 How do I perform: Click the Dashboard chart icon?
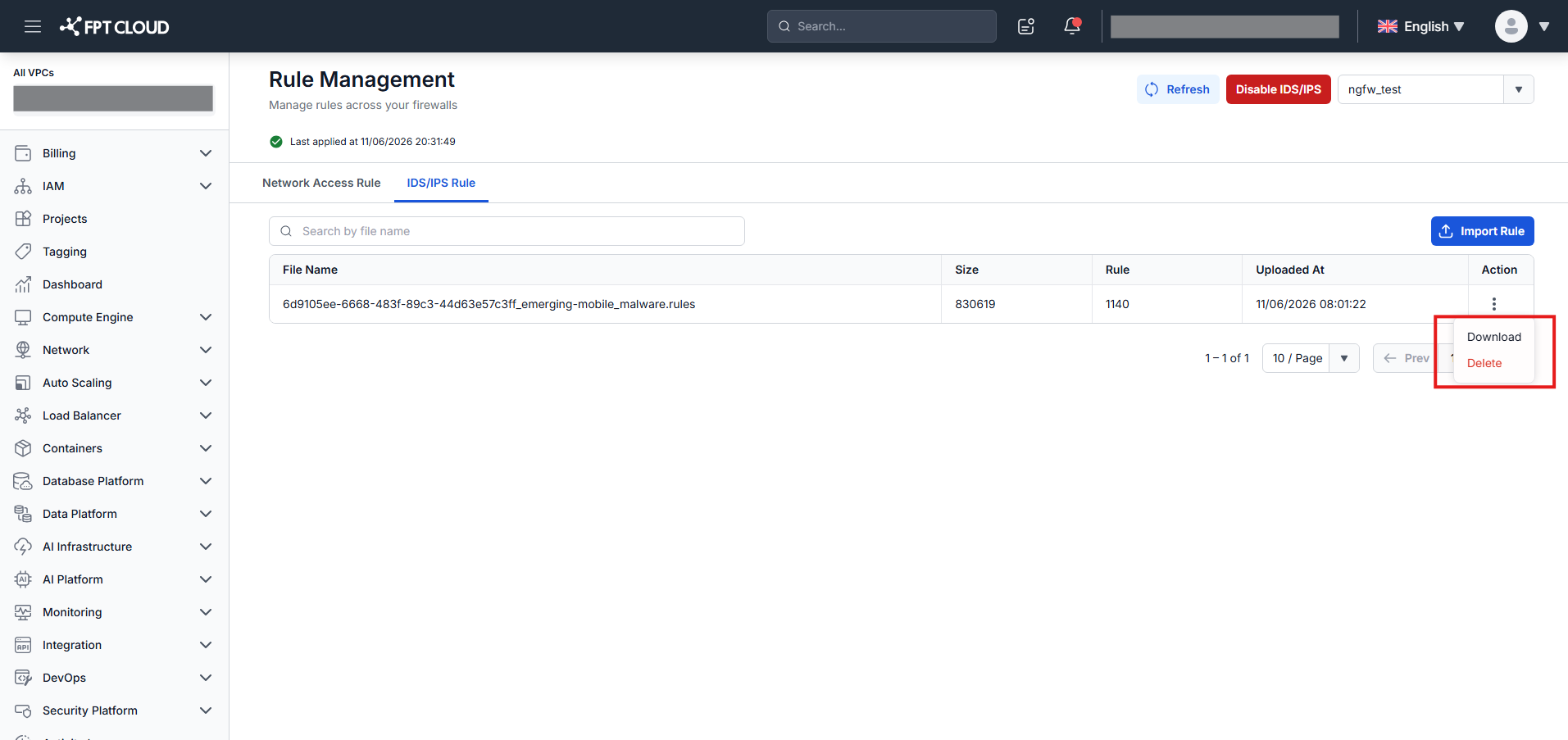(23, 284)
